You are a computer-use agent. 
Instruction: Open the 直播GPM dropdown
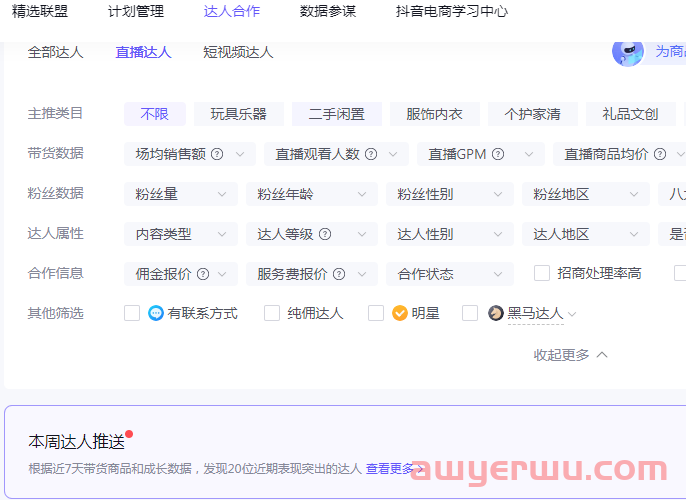481,154
